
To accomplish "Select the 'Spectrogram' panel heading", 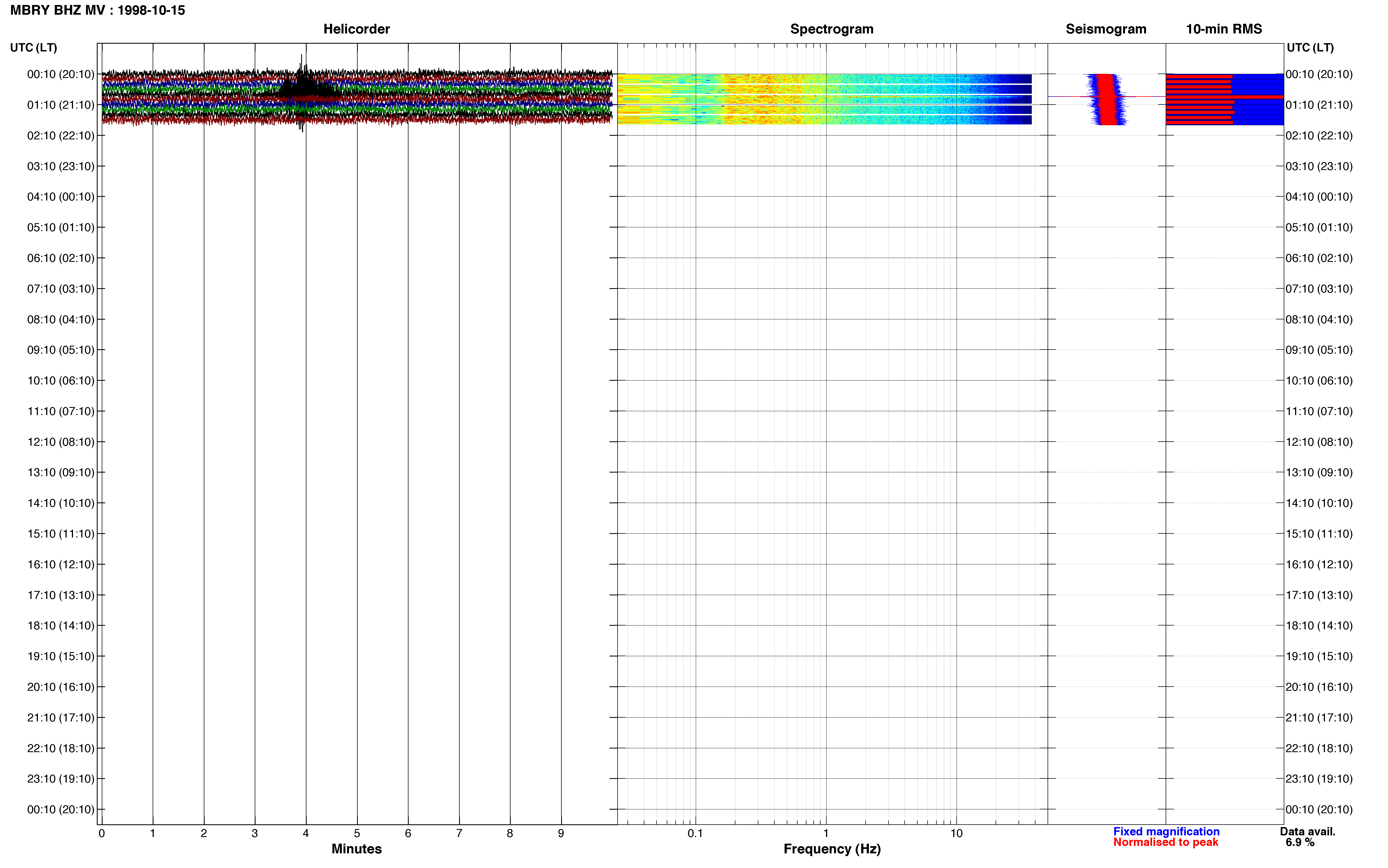I will point(832,29).
